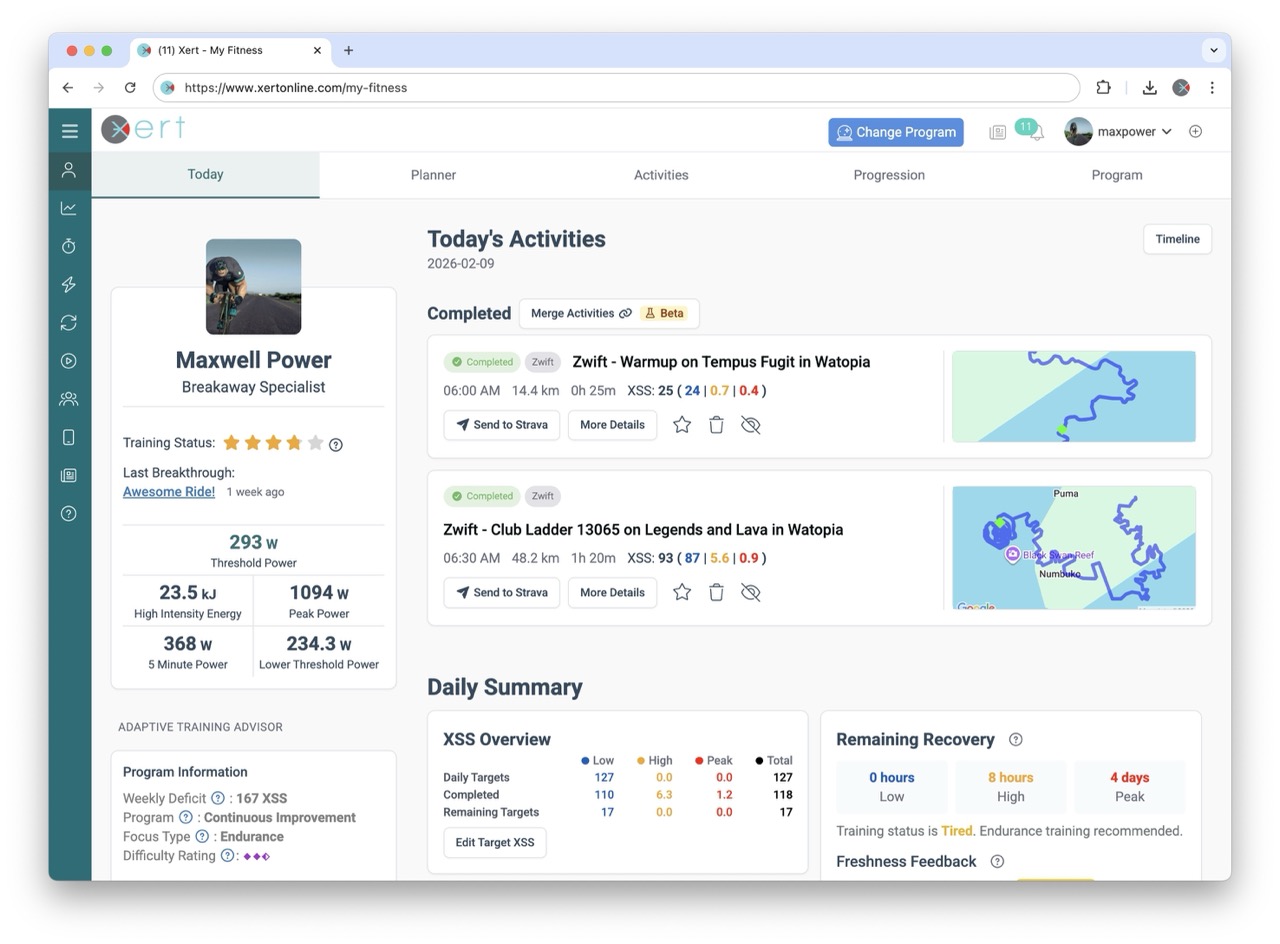The width and height of the screenshot is (1280, 944).
Task: Click the plus circle next to maxpower
Action: tap(1195, 132)
